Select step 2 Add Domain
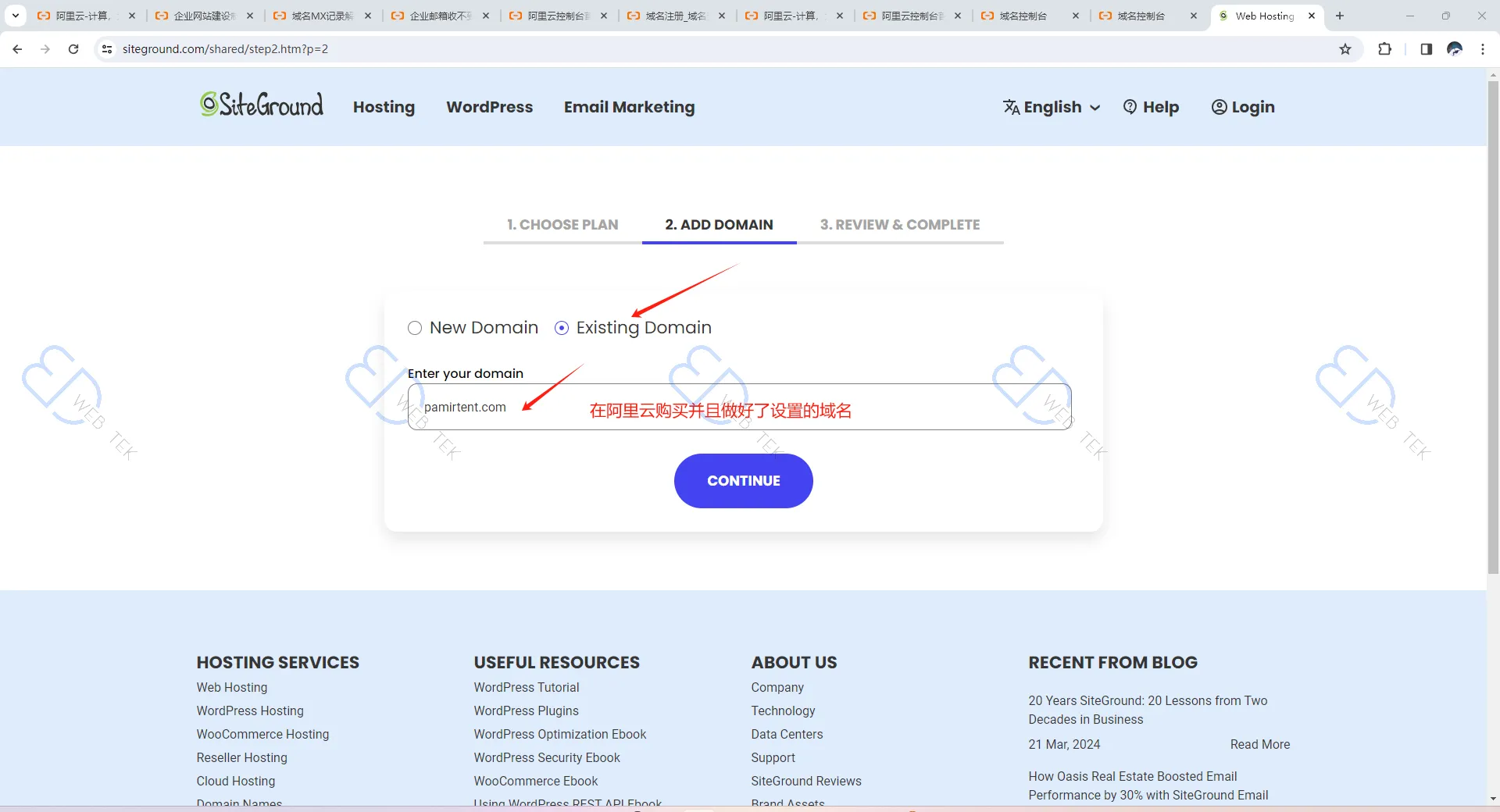The height and width of the screenshot is (812, 1500). click(x=719, y=225)
